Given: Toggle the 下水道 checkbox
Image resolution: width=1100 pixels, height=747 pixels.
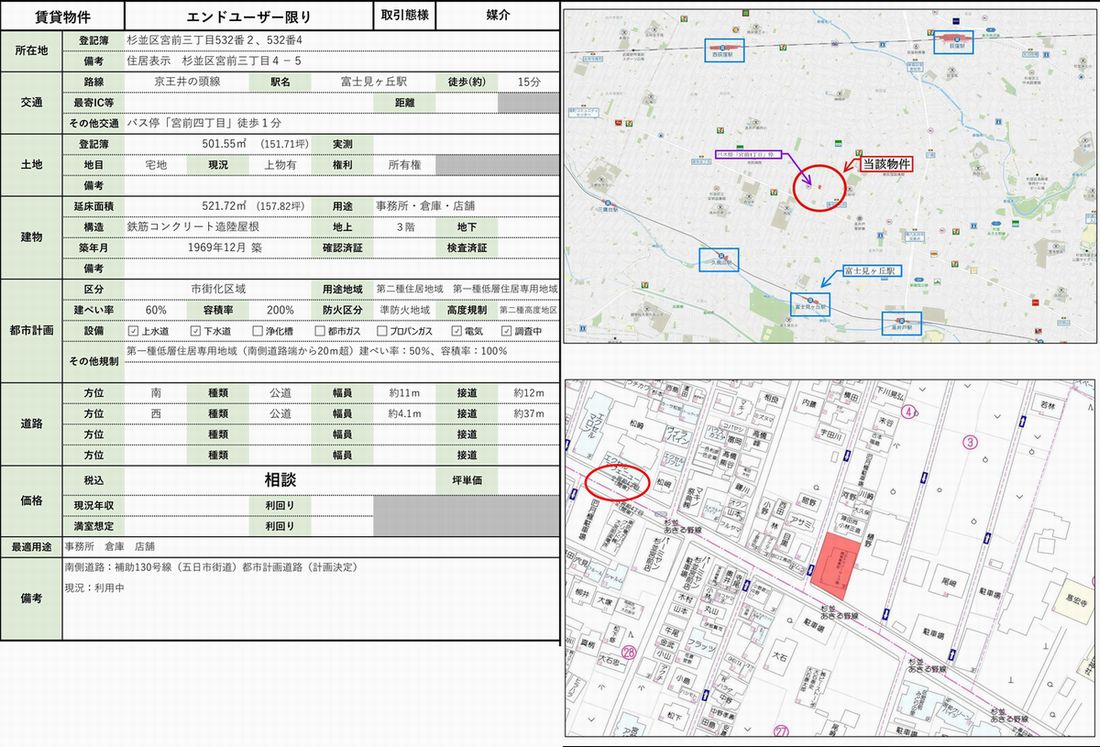Looking at the screenshot, I should 195,331.
